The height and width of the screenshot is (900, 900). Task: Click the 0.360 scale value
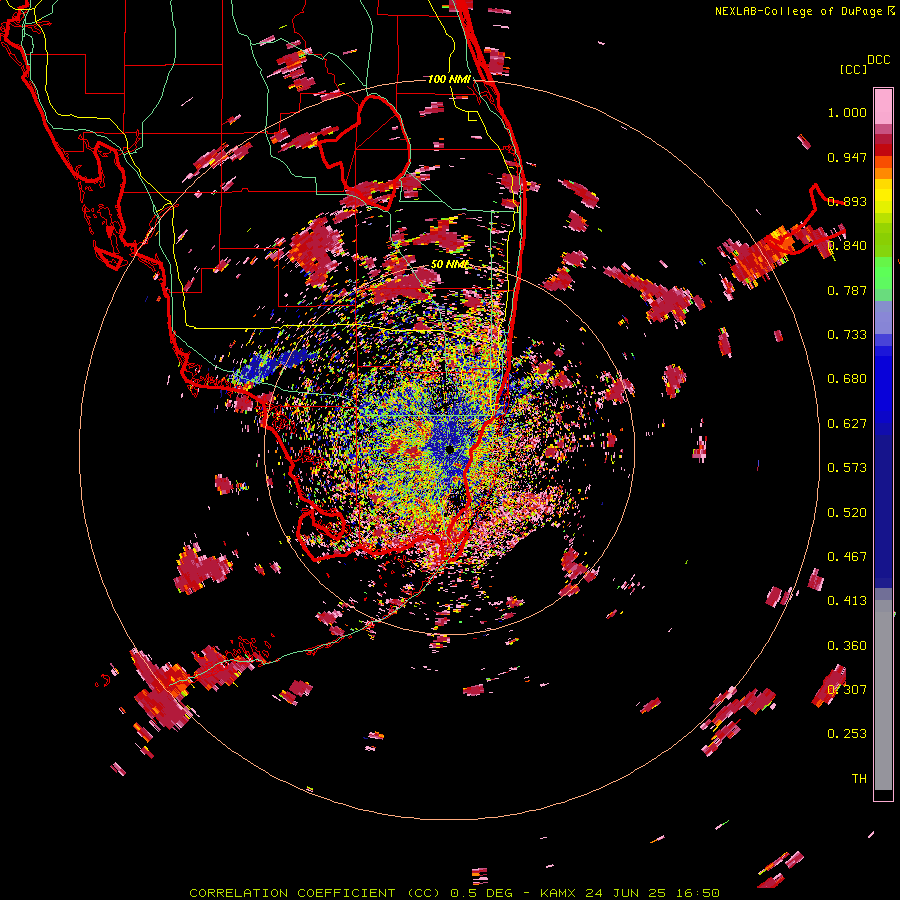(847, 646)
